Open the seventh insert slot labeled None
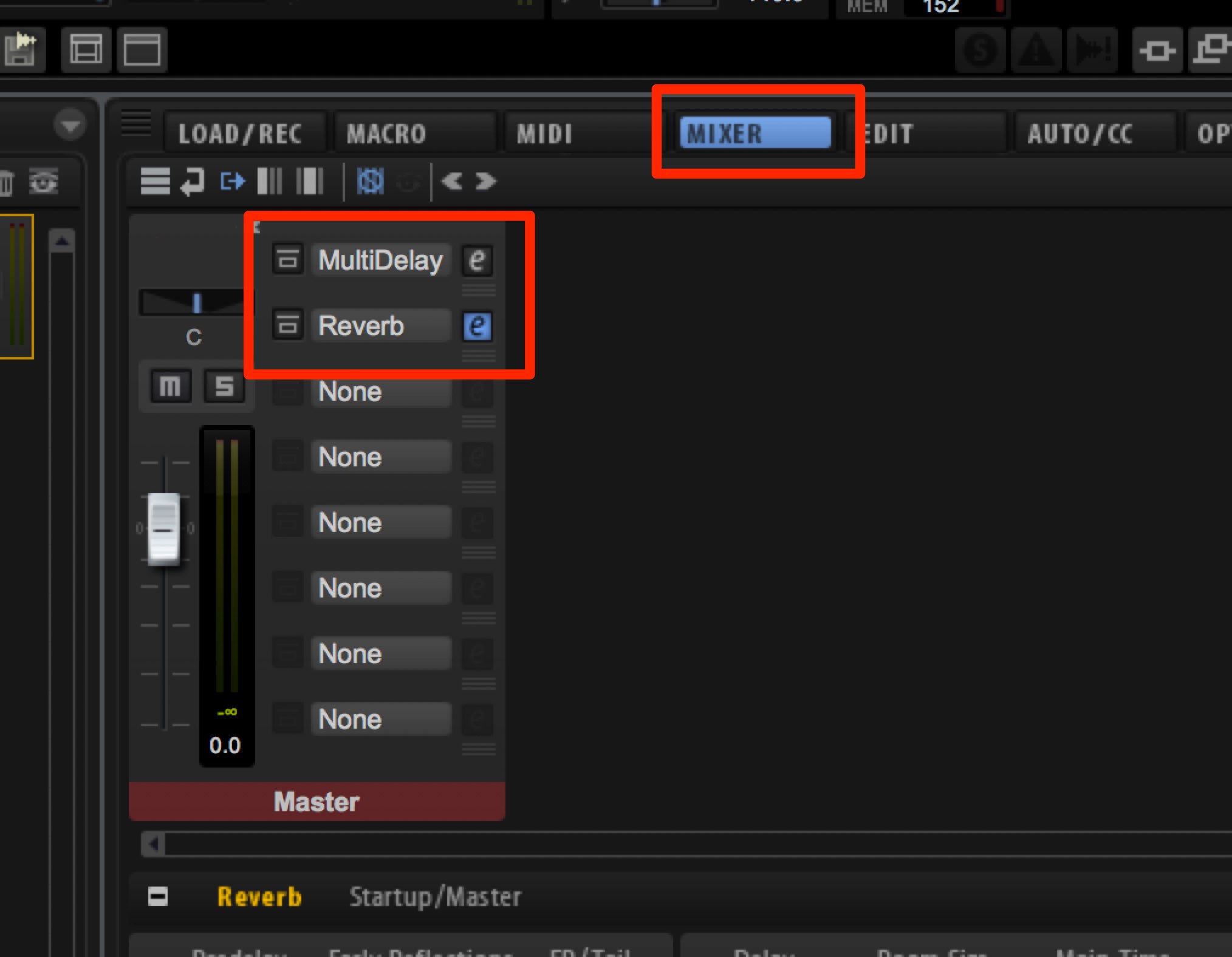Screen dimensions: 1232x957 [381, 653]
